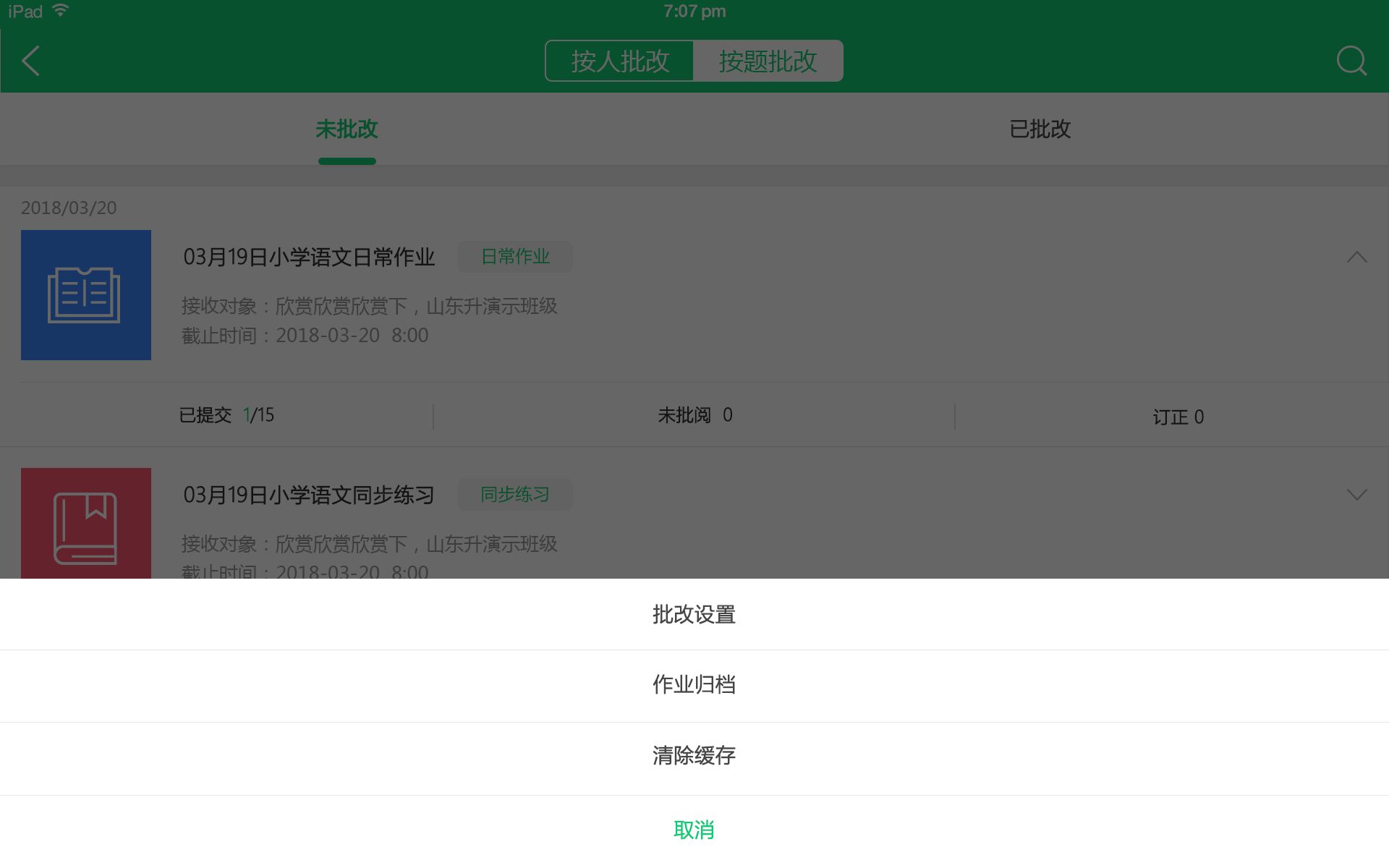
Task: Select the 已批改 tab
Action: point(1040,129)
